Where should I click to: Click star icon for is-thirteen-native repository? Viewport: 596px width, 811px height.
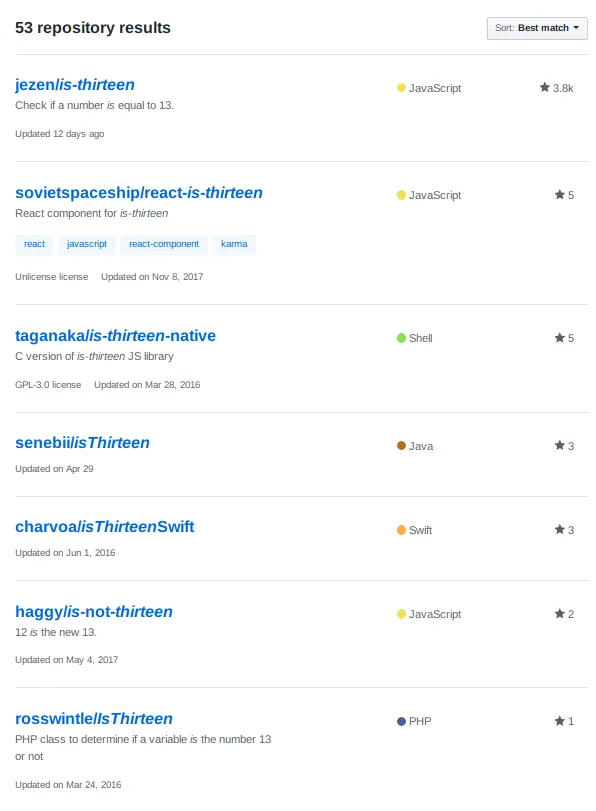[559, 338]
